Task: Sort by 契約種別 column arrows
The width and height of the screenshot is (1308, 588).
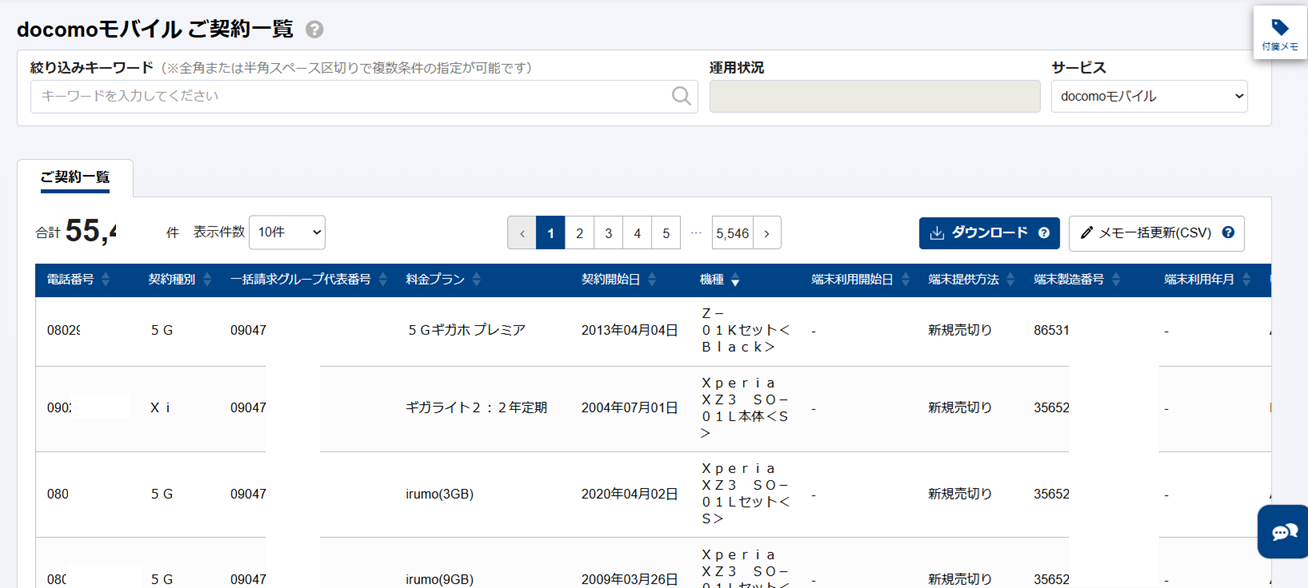Action: (207, 280)
